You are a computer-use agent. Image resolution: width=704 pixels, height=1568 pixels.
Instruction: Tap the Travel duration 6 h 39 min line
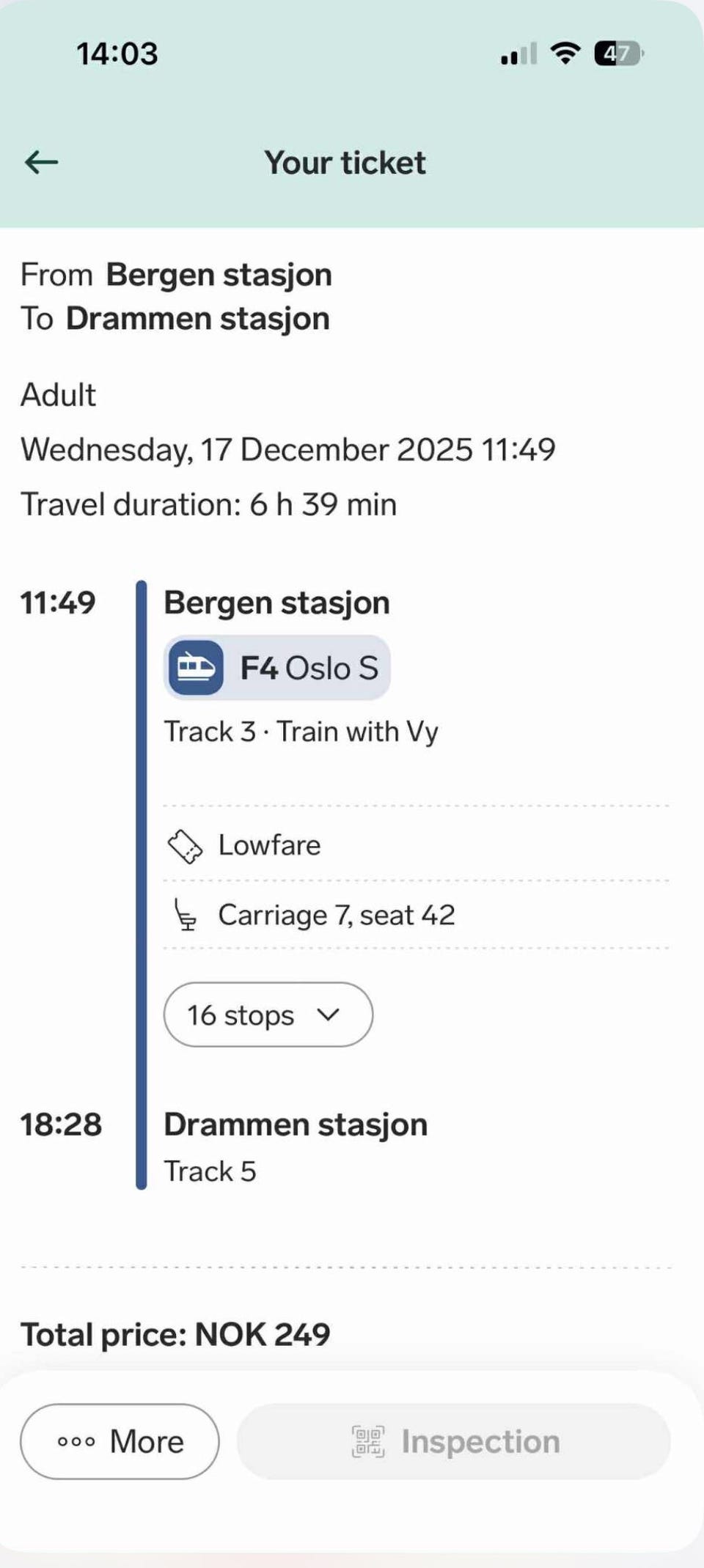(x=209, y=504)
